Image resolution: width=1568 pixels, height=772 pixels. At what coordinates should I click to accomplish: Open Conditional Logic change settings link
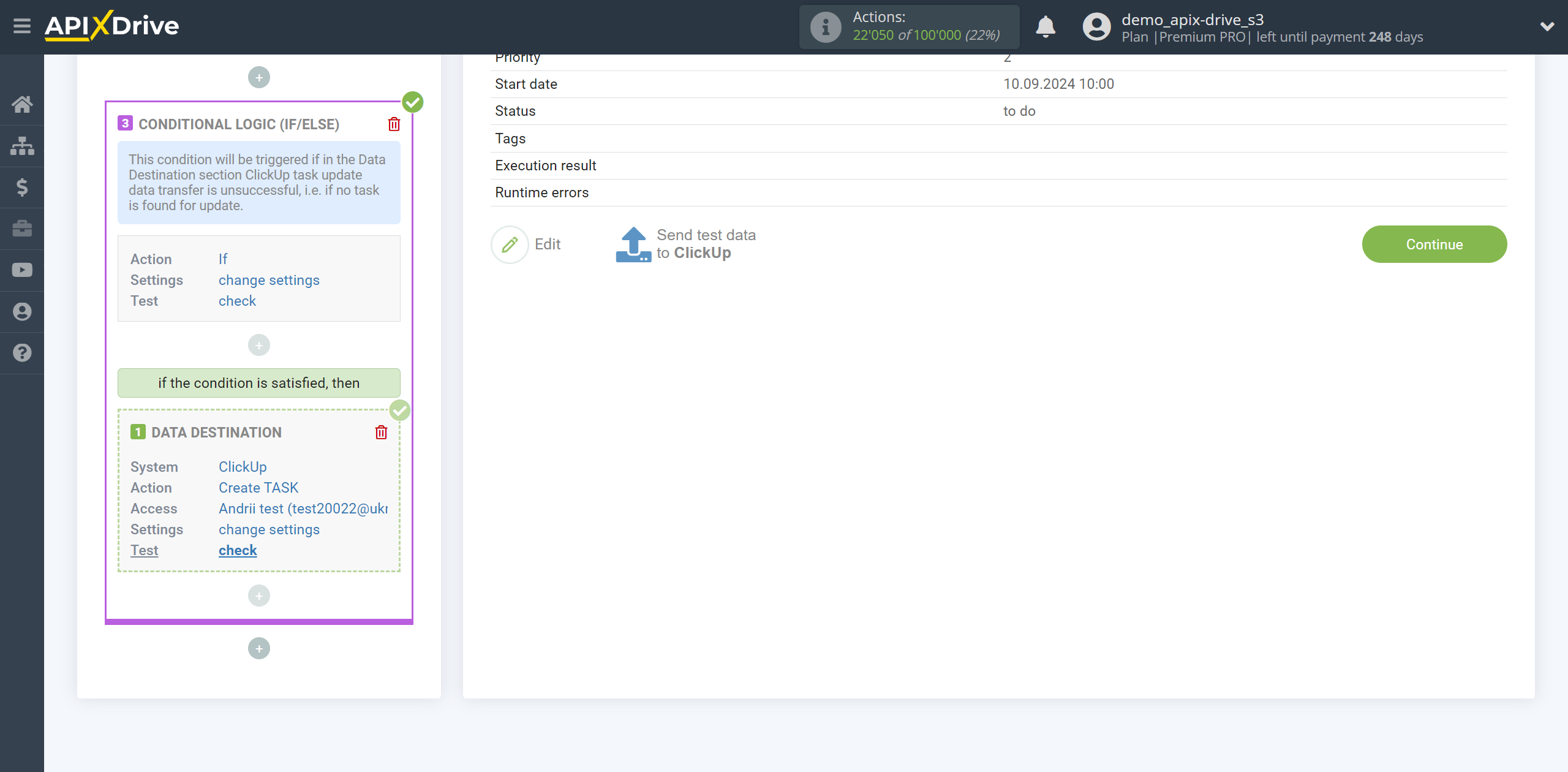tap(269, 280)
